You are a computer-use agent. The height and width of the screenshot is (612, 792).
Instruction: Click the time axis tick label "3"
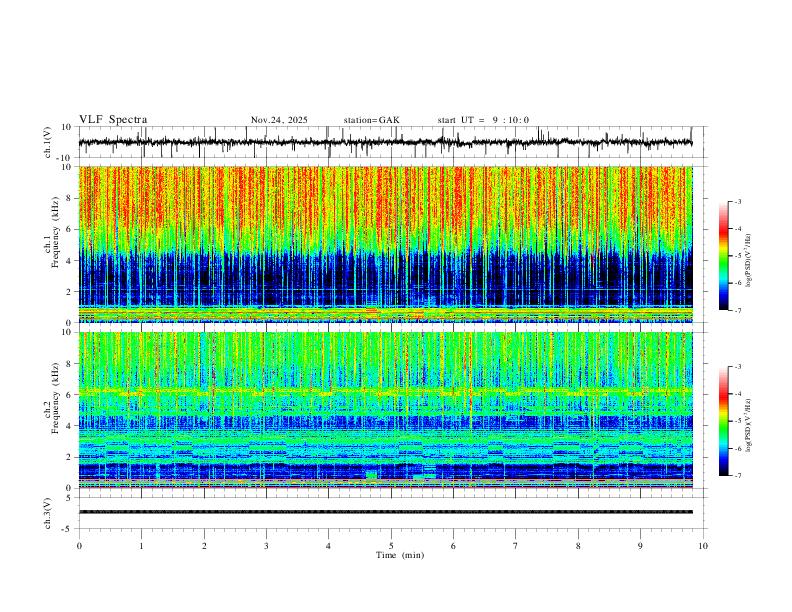coord(266,546)
